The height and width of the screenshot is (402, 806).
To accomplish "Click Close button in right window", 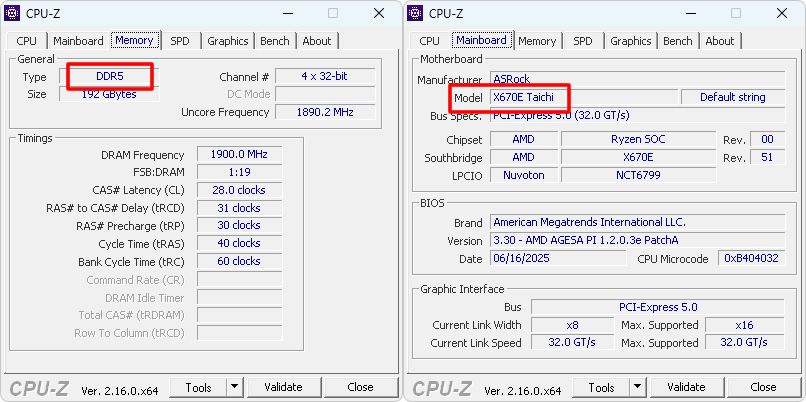I will point(763,387).
